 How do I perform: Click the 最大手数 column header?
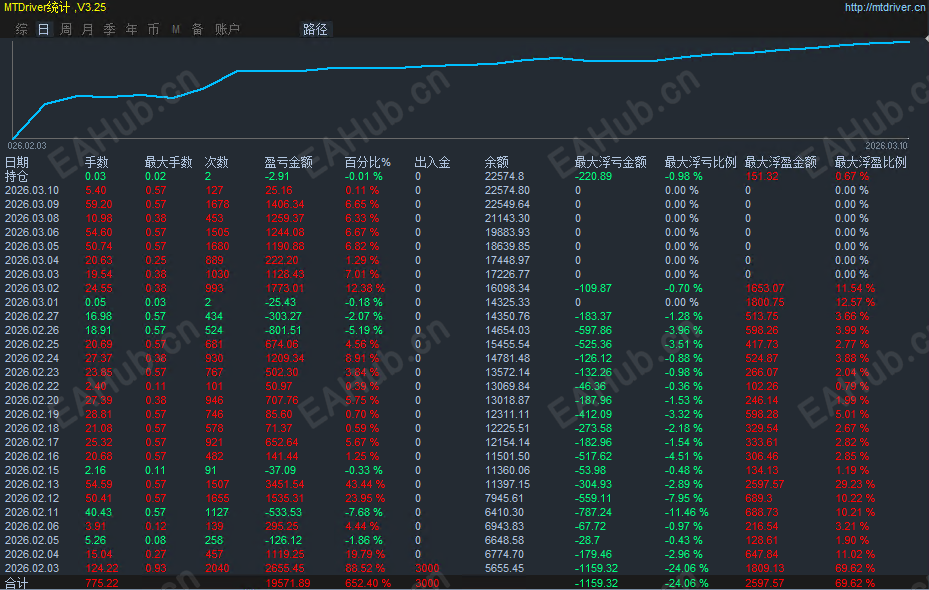tap(169, 162)
